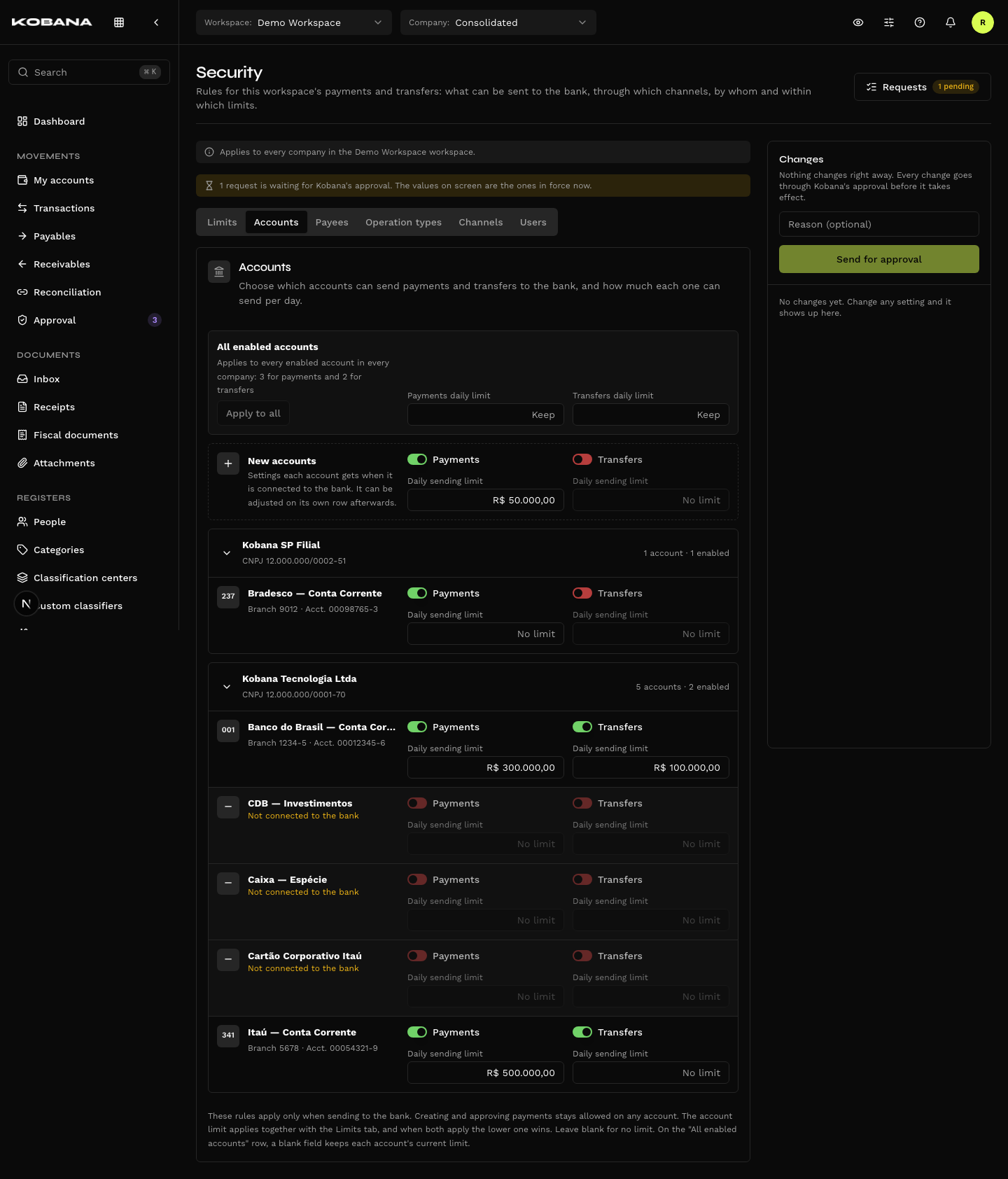Click Send for approval button

coord(879,259)
